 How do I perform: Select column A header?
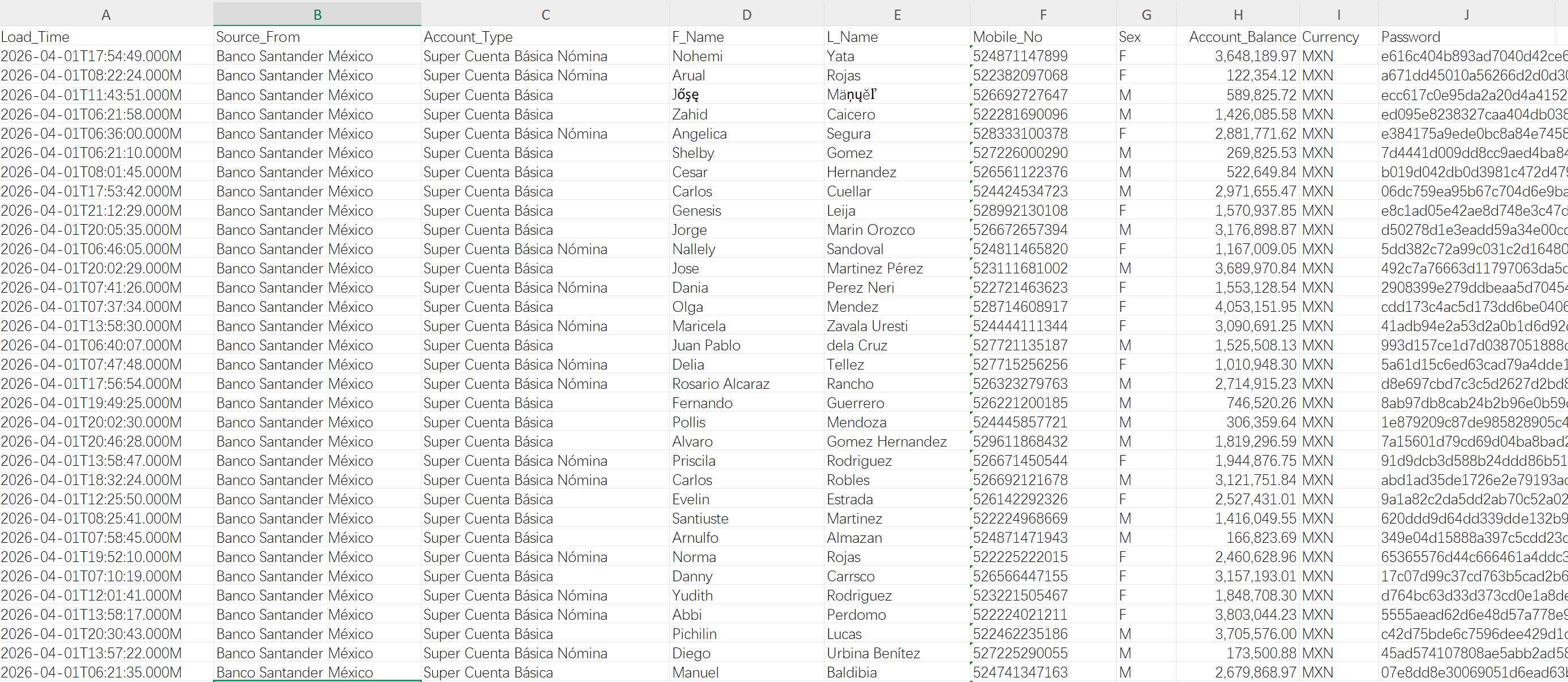pyautogui.click(x=106, y=15)
